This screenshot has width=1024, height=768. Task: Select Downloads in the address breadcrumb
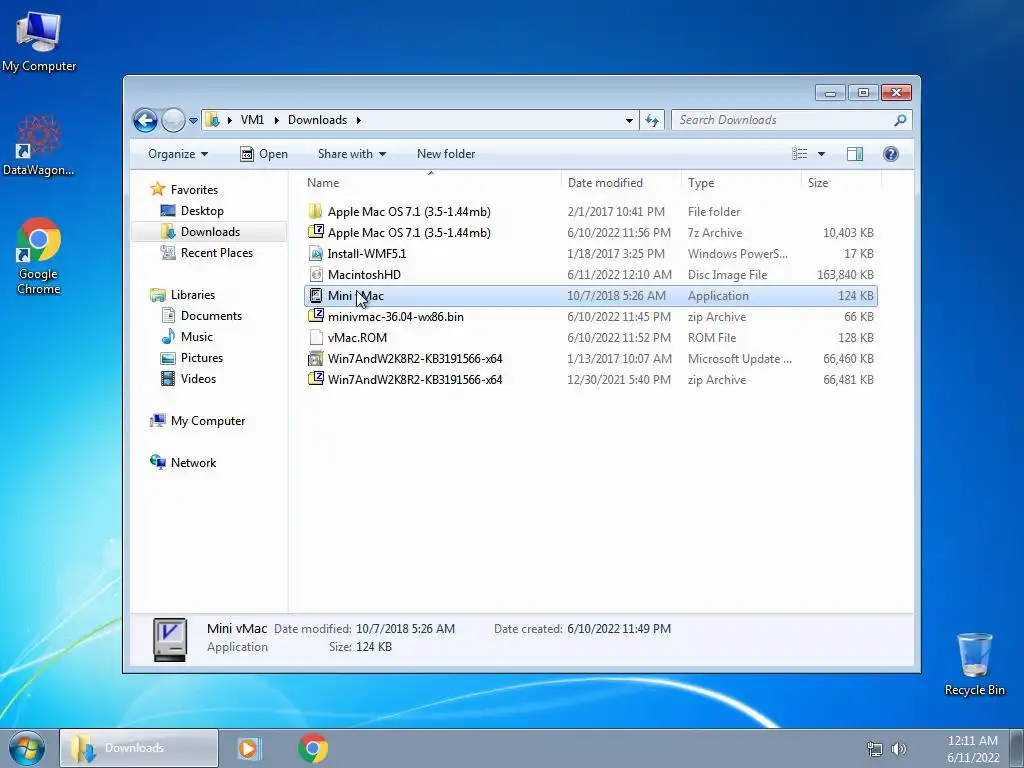pos(317,120)
